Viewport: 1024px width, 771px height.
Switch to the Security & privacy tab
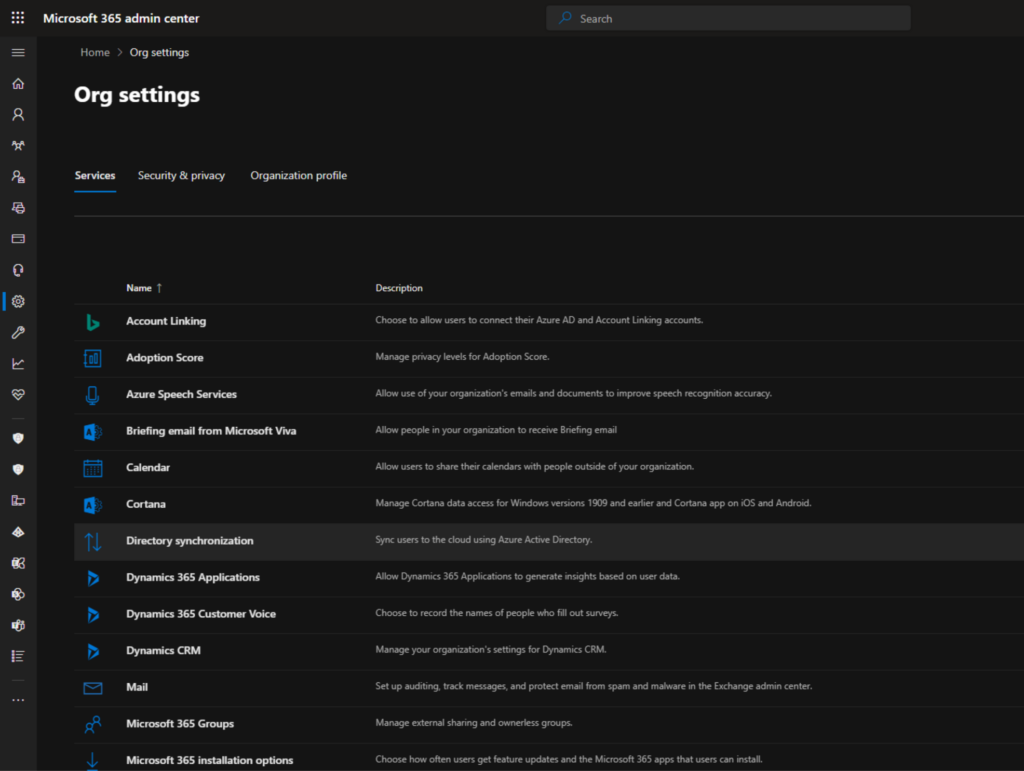182,176
